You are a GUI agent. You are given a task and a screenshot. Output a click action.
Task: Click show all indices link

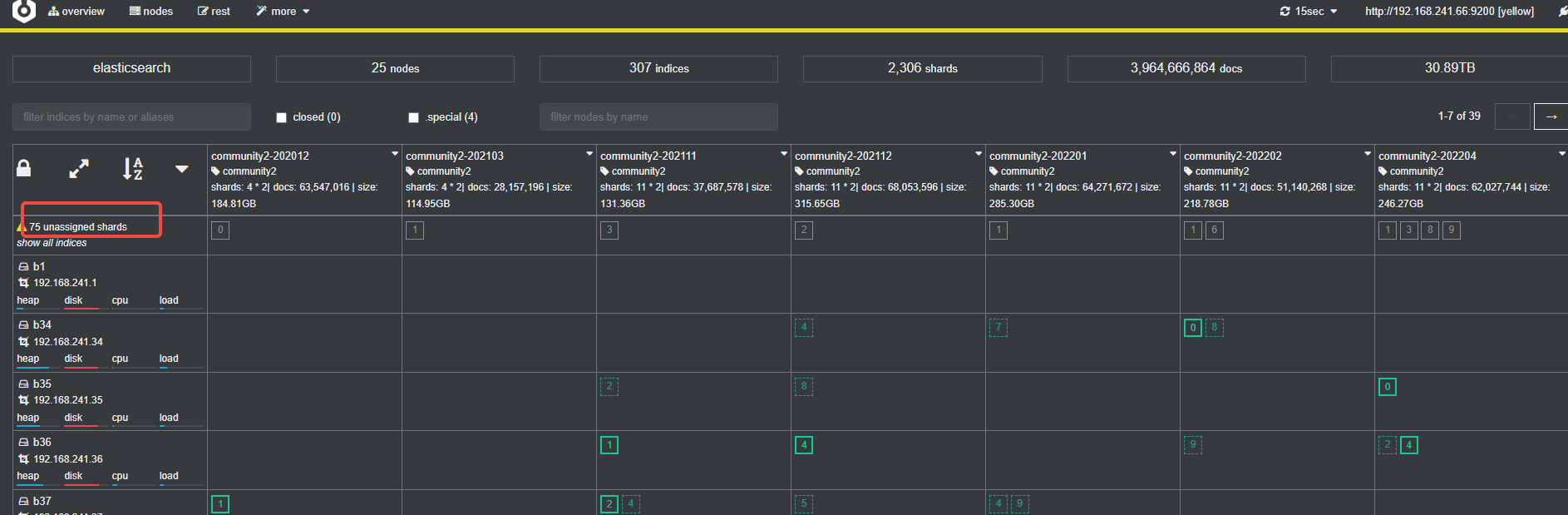52,243
